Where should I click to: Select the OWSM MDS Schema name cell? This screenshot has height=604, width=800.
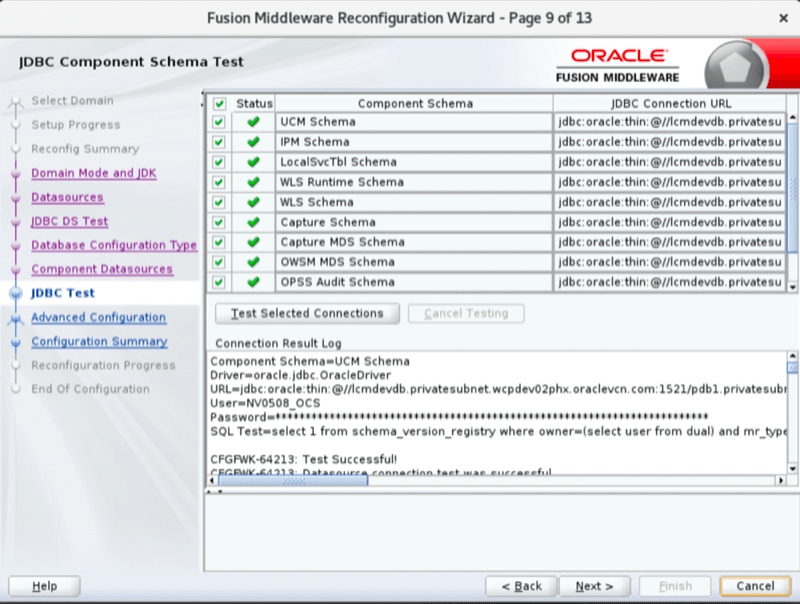(414, 262)
